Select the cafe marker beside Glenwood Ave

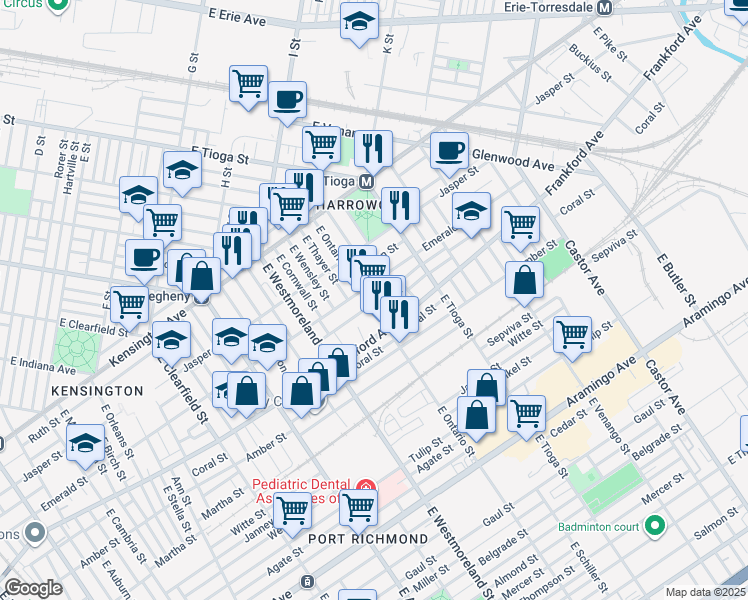(x=449, y=151)
